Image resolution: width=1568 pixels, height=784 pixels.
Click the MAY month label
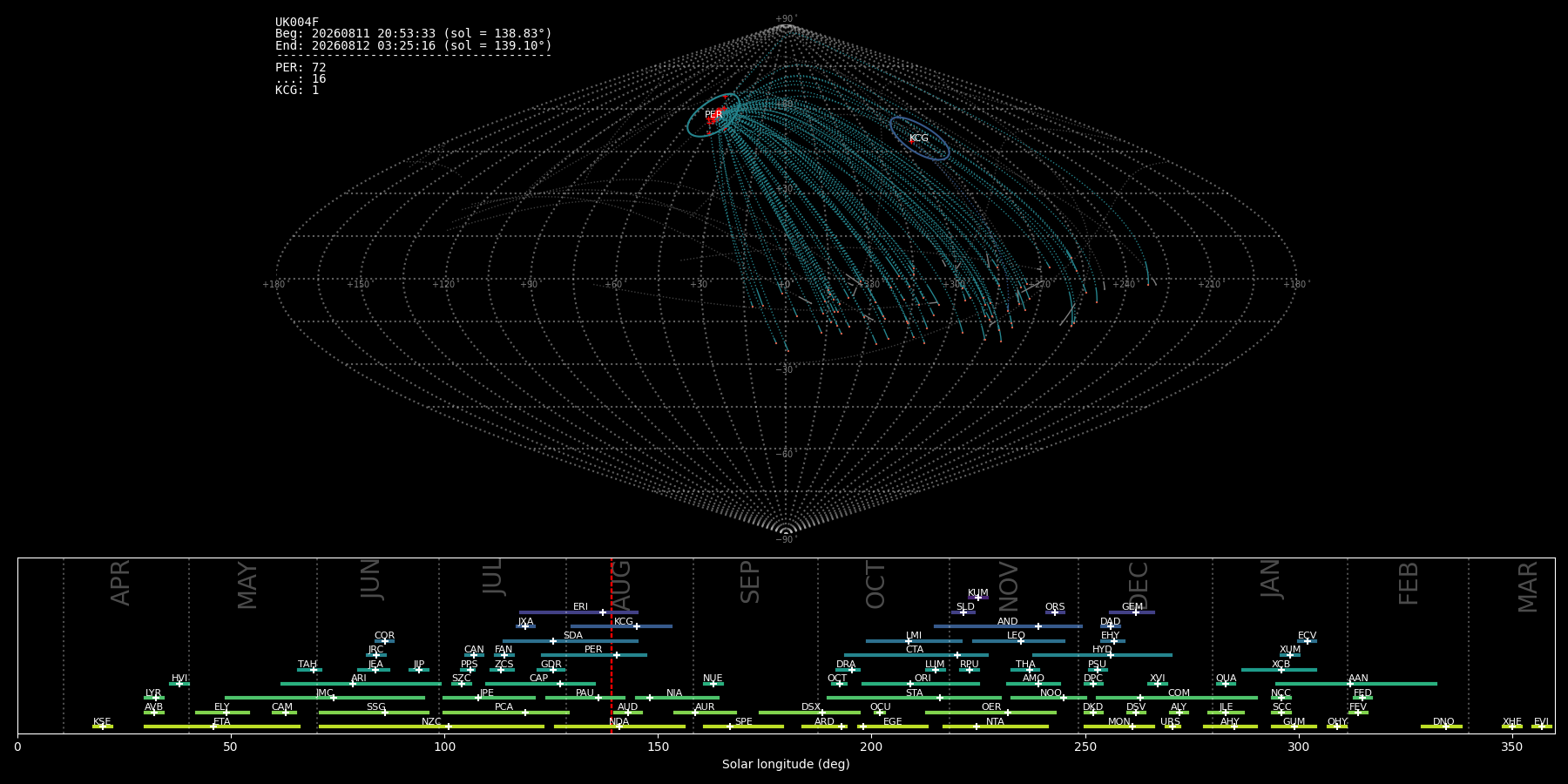[x=247, y=585]
